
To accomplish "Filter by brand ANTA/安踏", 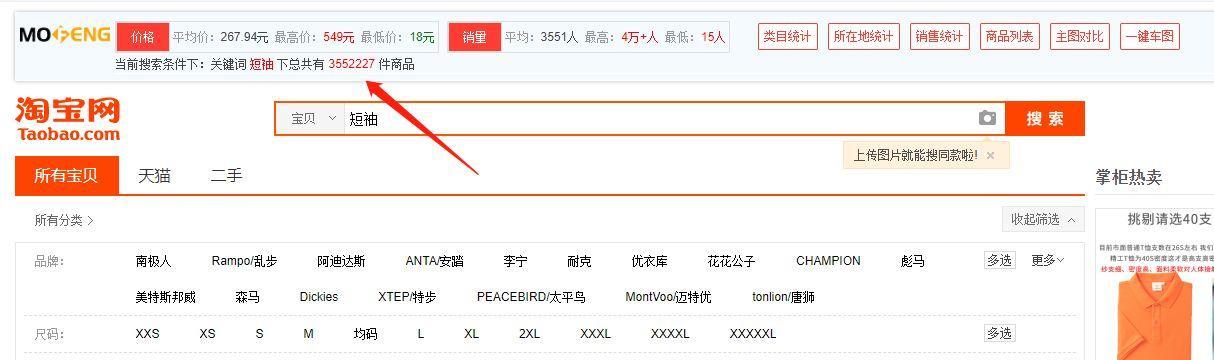I will pos(434,261).
